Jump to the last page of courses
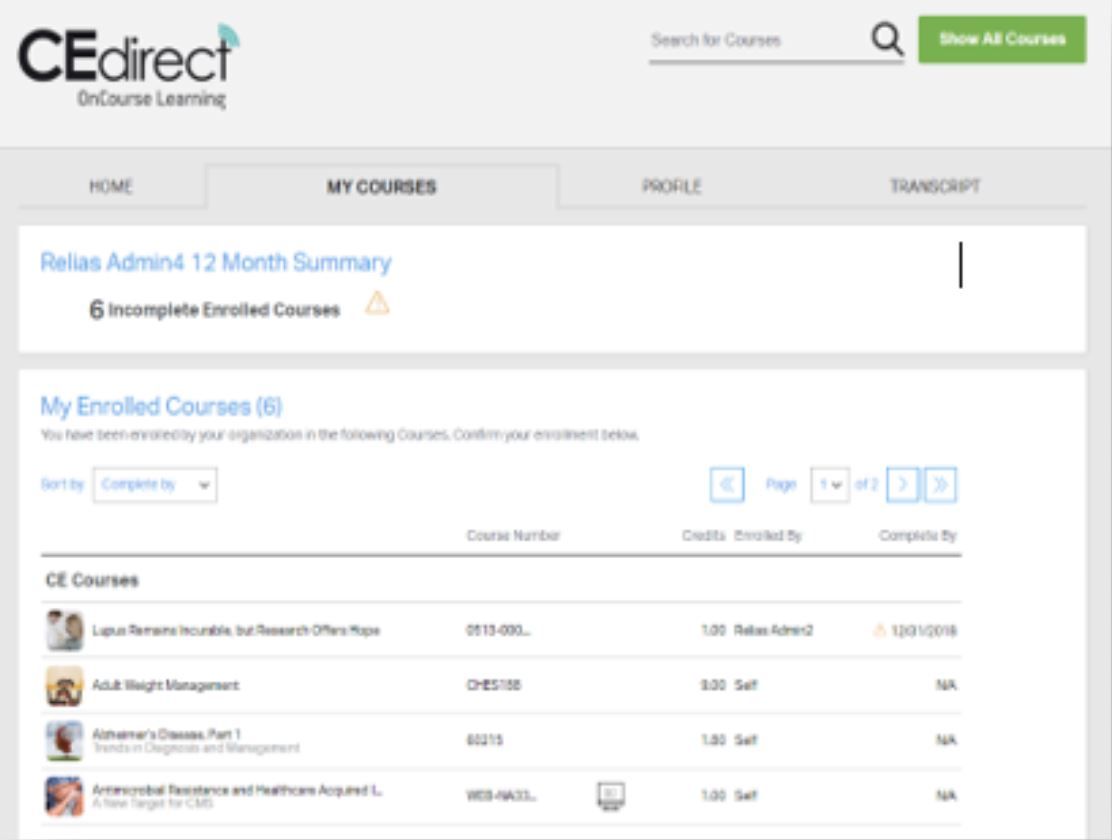This screenshot has width=1112, height=840. [940, 485]
